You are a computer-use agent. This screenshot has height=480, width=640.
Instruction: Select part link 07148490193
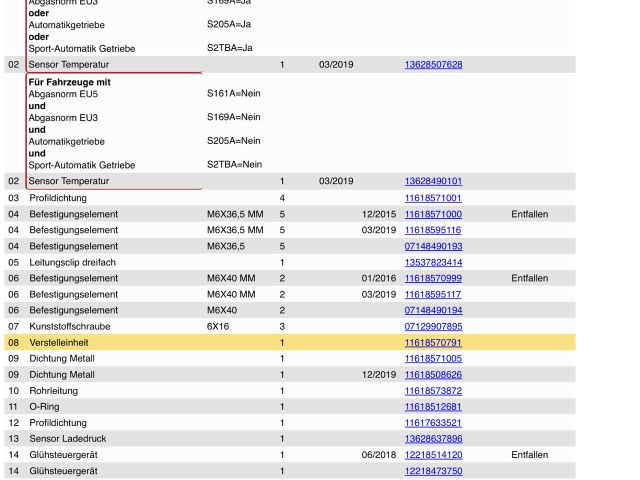[433, 246]
